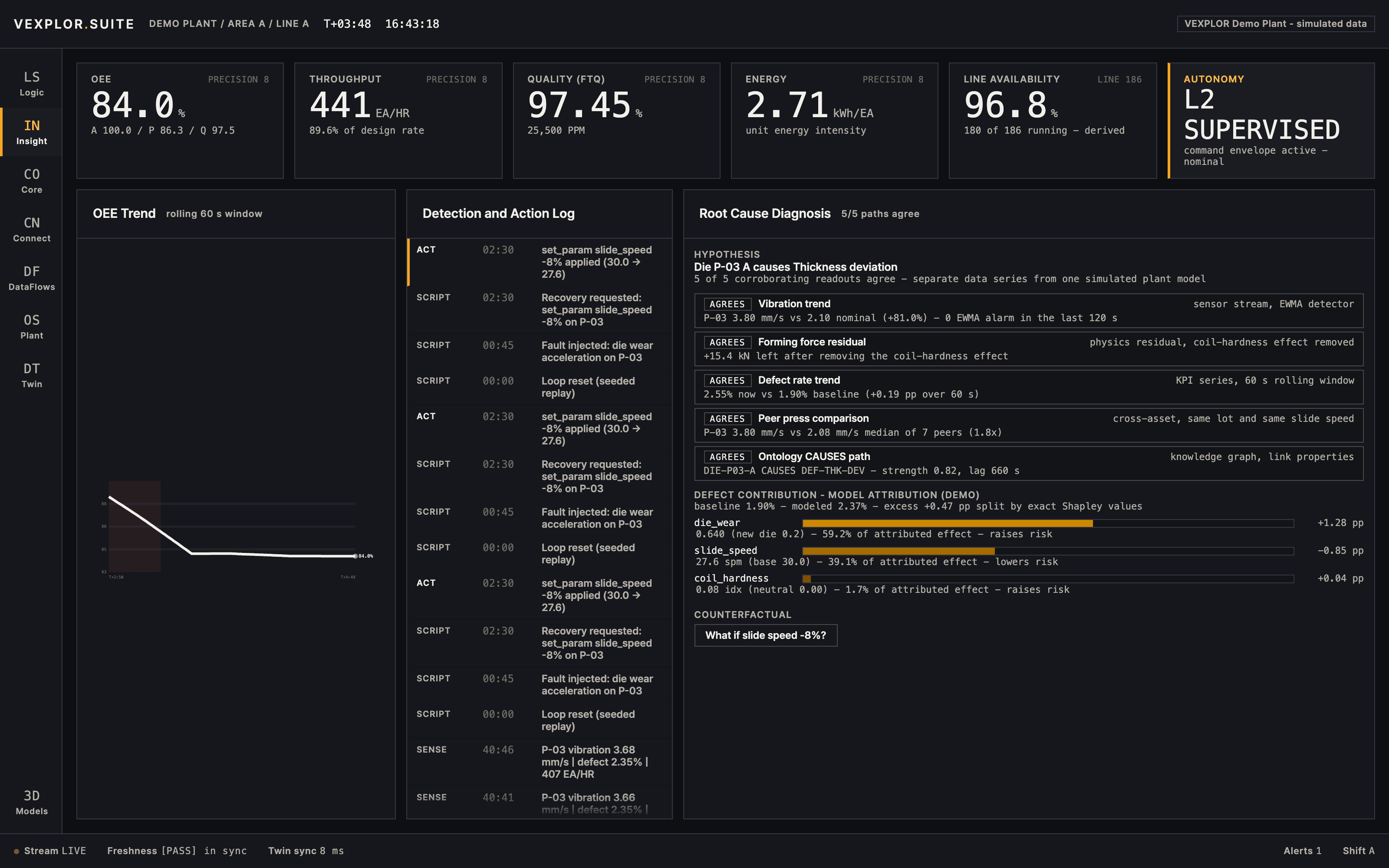The width and height of the screenshot is (1389, 868).
Task: Click the Vibration trend AGREES row
Action: (1029, 311)
